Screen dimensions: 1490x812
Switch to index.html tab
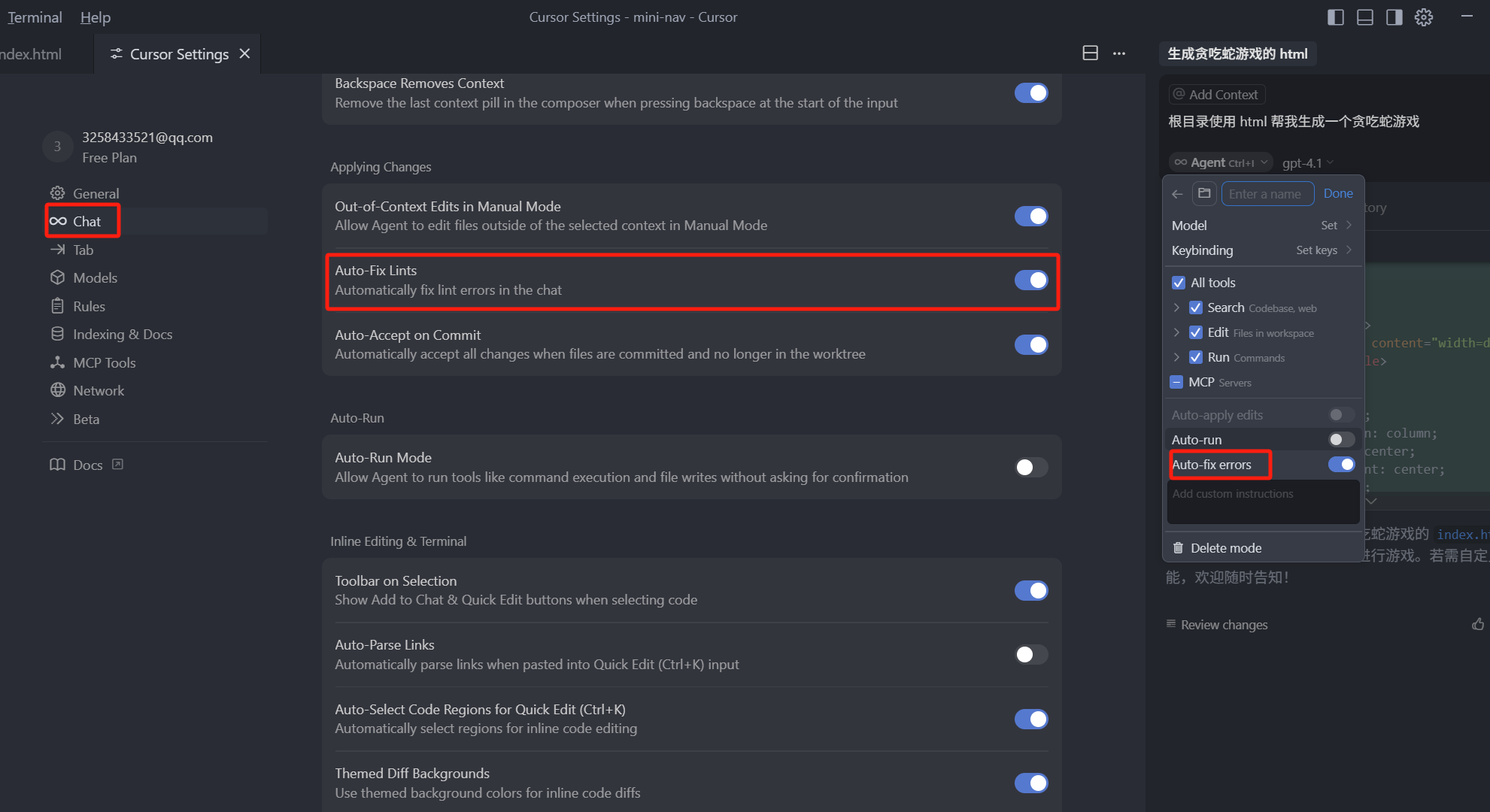[x=31, y=54]
